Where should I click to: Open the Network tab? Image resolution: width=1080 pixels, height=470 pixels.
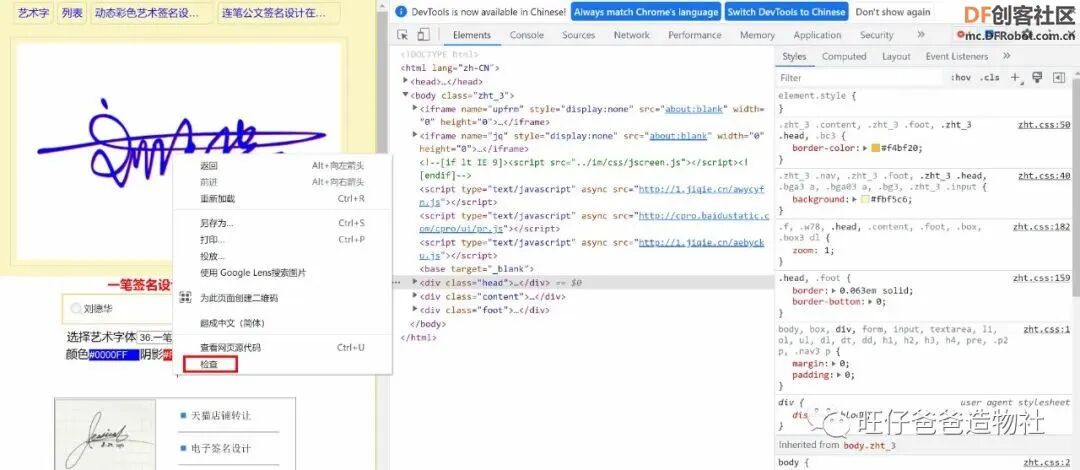point(631,35)
